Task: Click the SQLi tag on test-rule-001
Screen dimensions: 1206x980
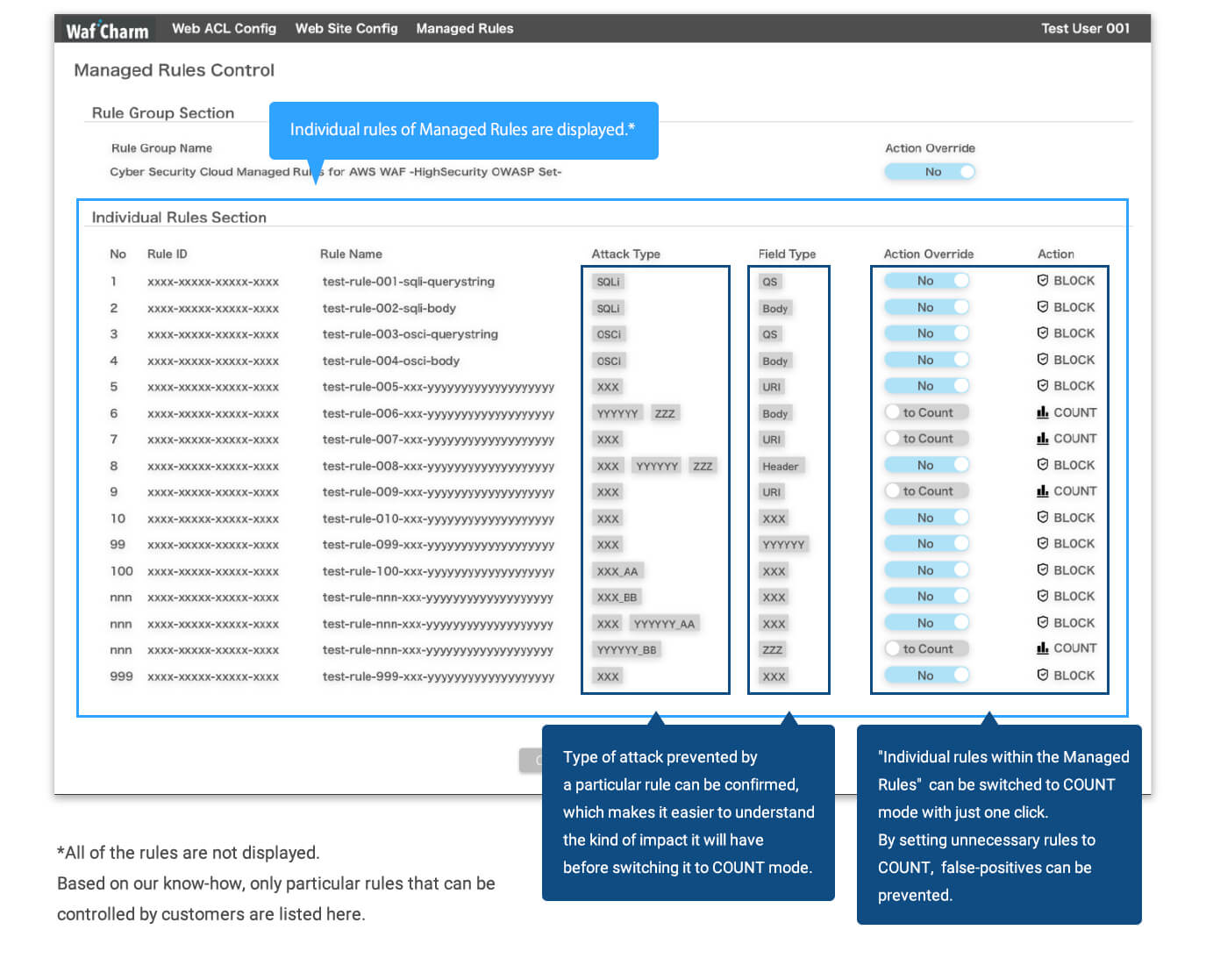Action: tap(608, 282)
